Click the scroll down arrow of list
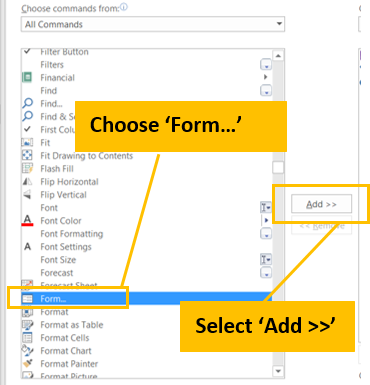The width and height of the screenshot is (370, 385). click(x=278, y=371)
